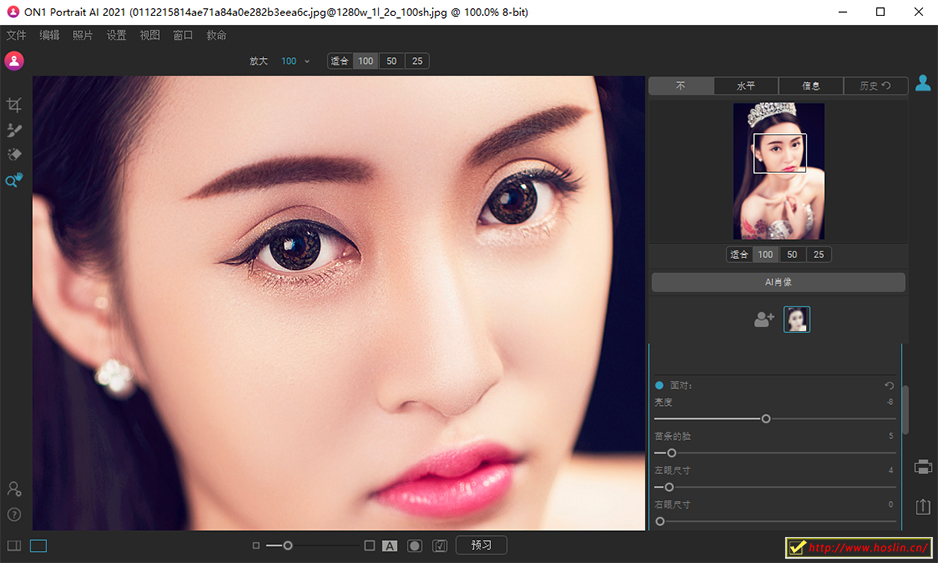Click the share/export icon on right edge
938x563 pixels.
tap(923, 508)
